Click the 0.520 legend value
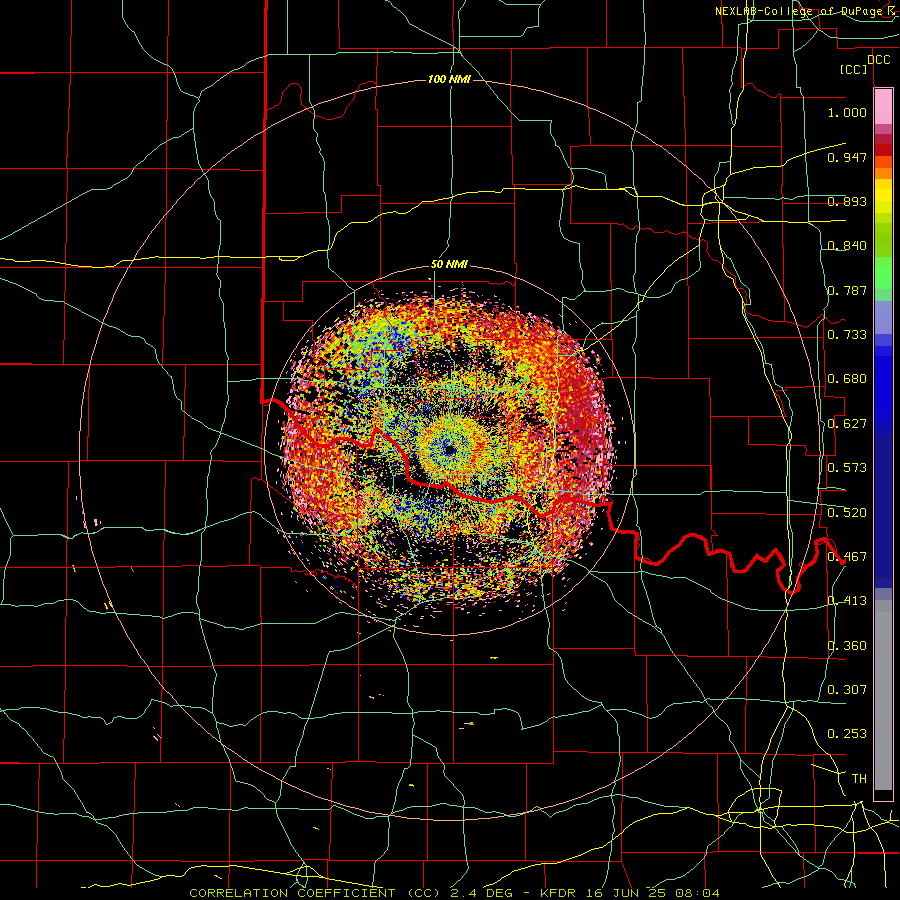 [847, 513]
